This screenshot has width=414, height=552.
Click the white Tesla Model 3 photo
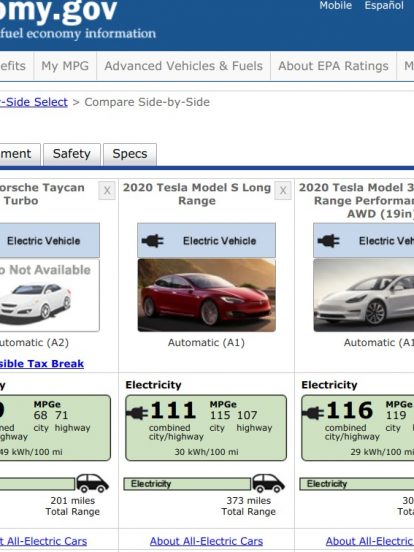point(364,295)
